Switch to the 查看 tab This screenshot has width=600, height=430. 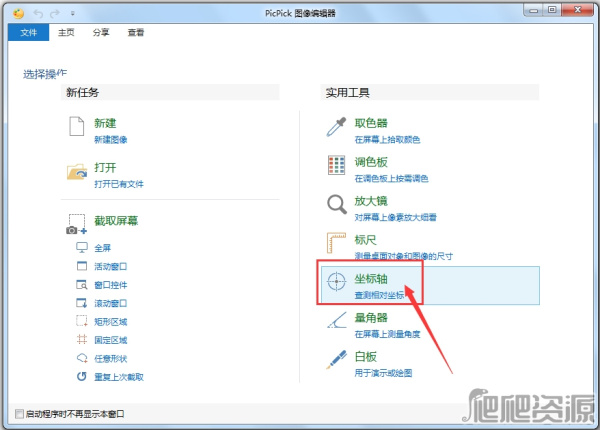coord(136,33)
